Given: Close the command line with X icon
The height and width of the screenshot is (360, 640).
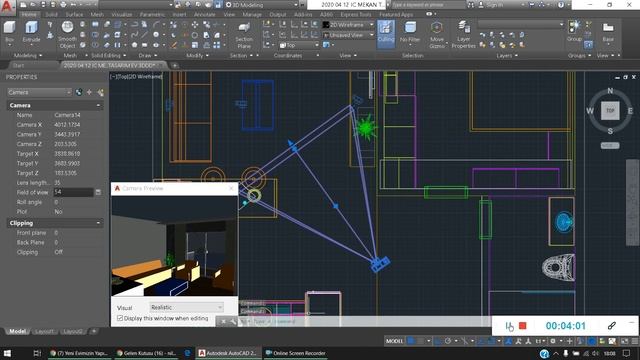Looking at the screenshot, I should tap(223, 322).
